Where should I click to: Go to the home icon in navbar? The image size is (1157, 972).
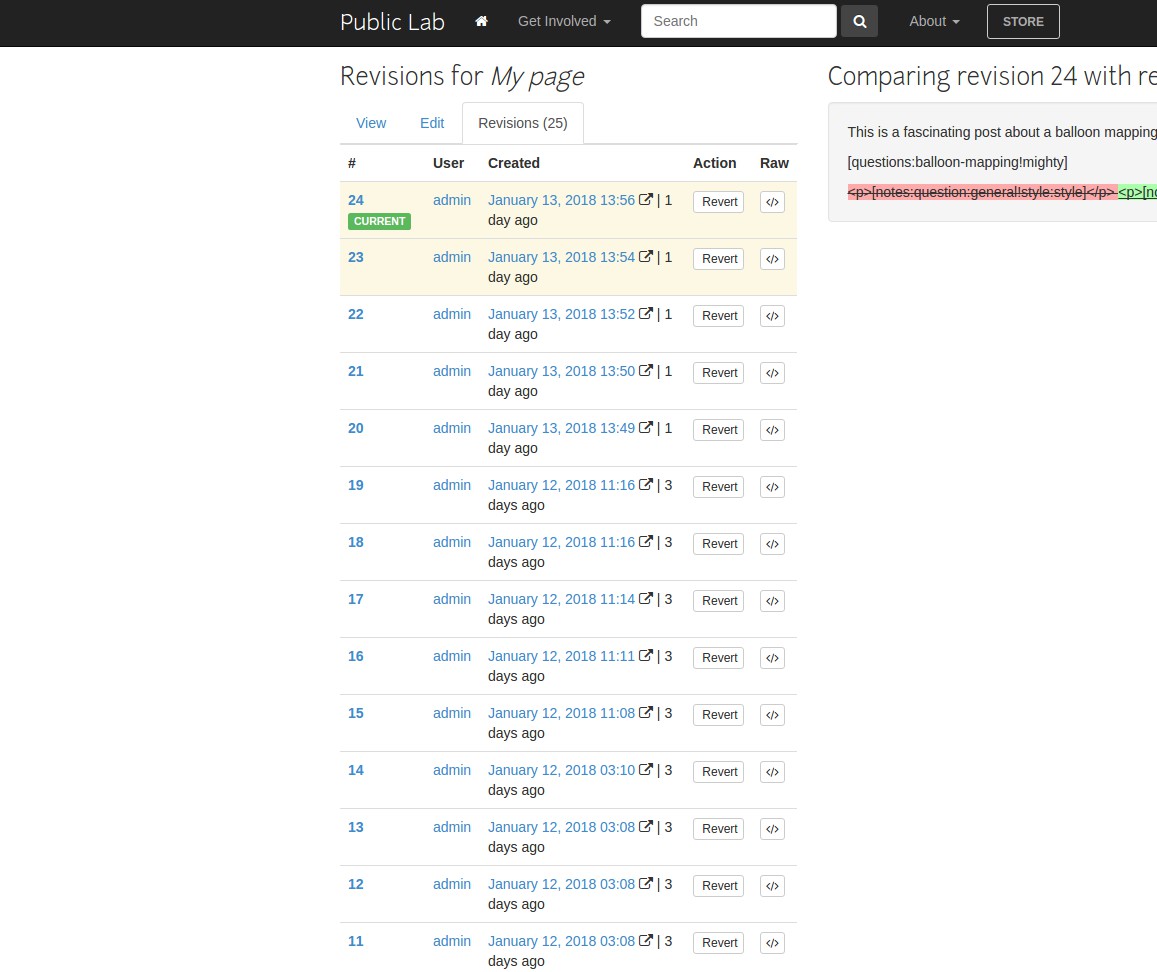[x=481, y=21]
